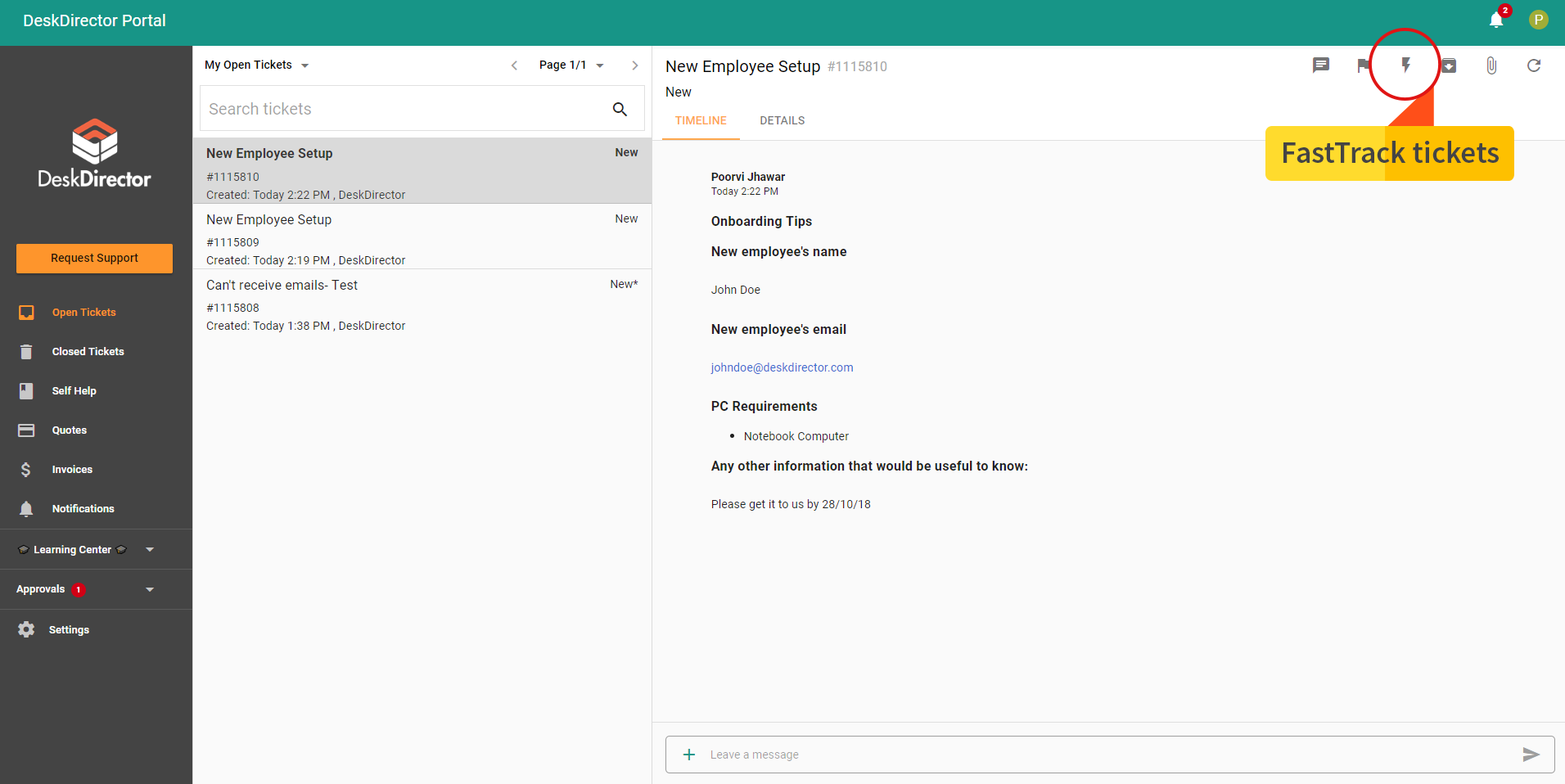Select ticket #1115810 New Employee Setup
This screenshot has width=1565, height=784.
422,171
